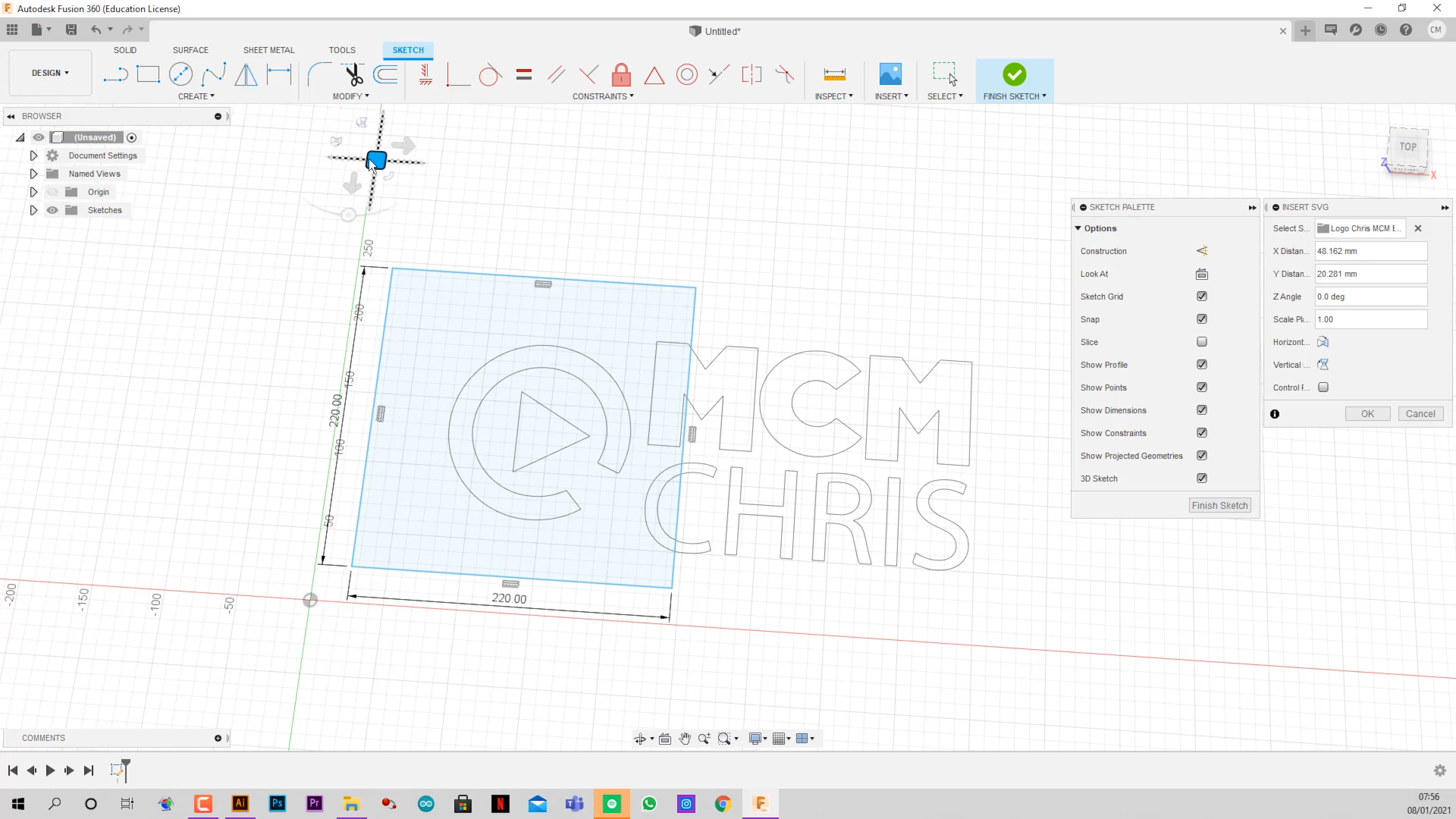The image size is (1456, 819).
Task: Apply the Tangent constraint
Action: tap(490, 74)
